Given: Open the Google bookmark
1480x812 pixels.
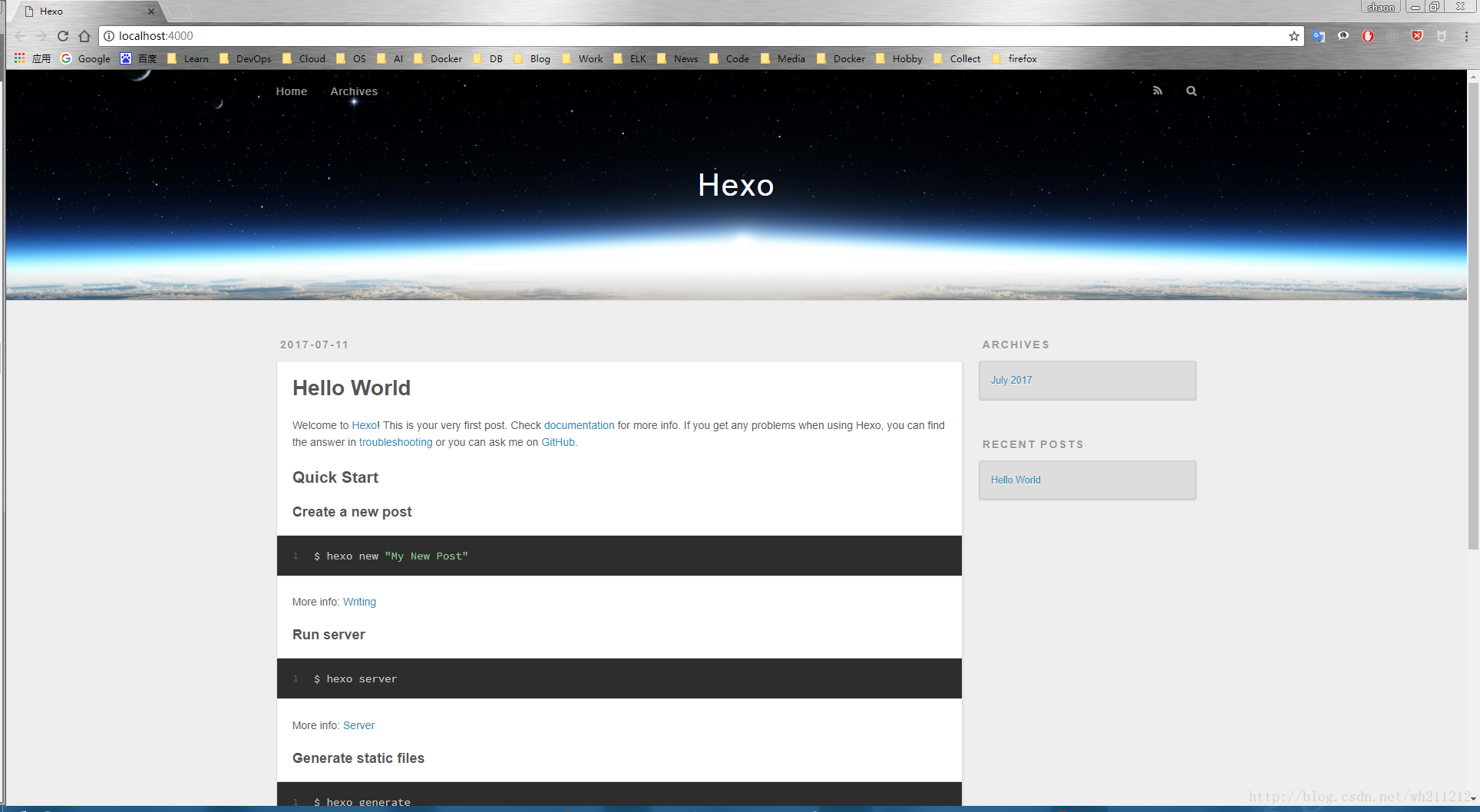Looking at the screenshot, I should (86, 58).
